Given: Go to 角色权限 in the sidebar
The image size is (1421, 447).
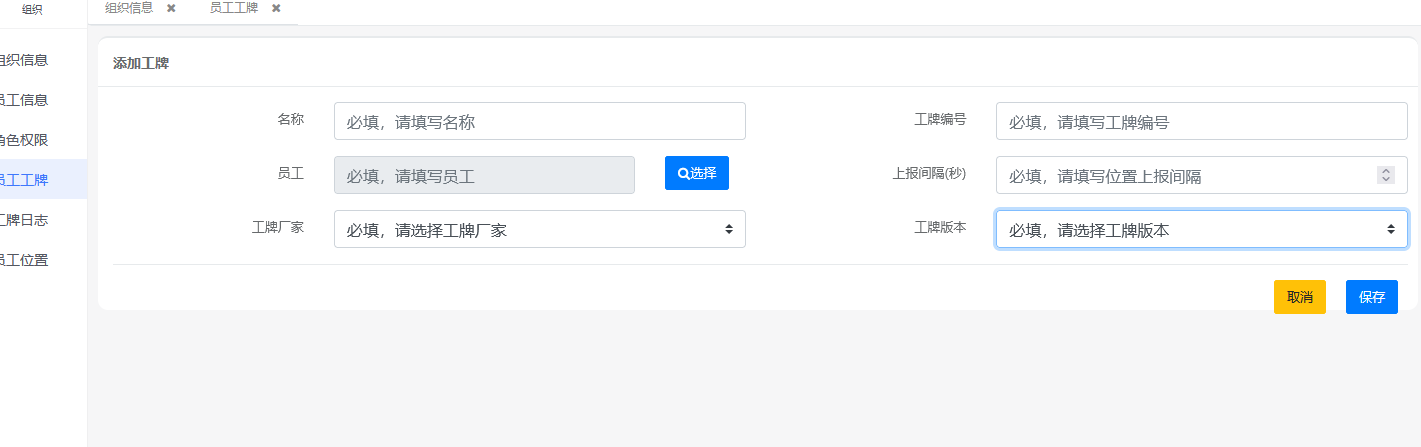Looking at the screenshot, I should pos(24,140).
